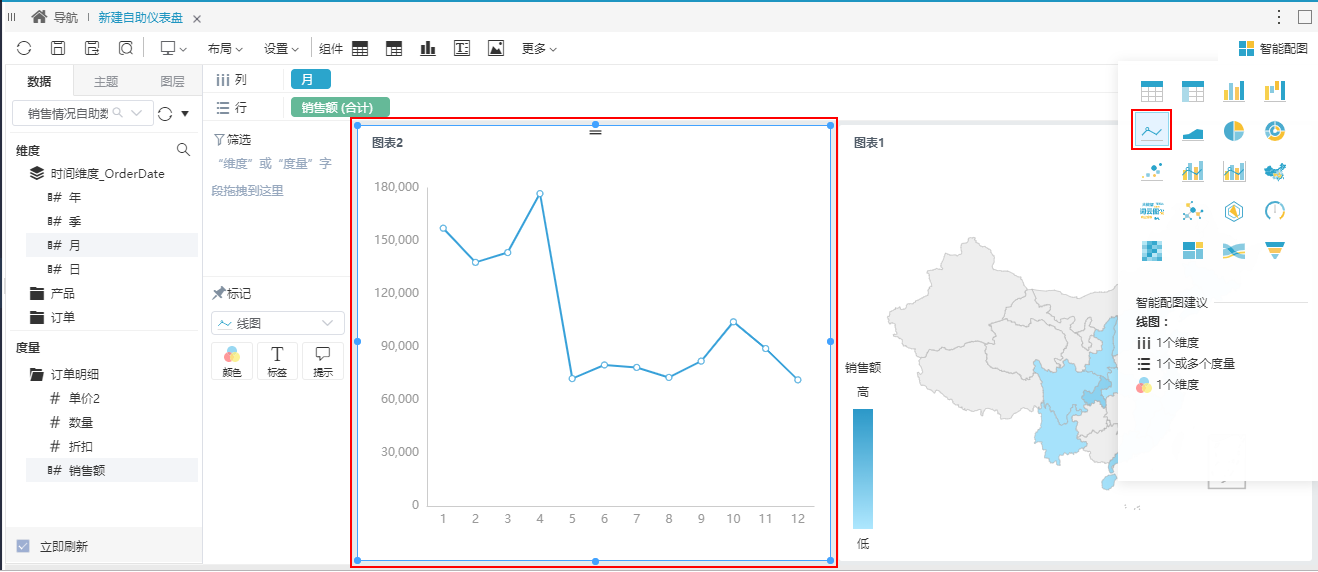Insert a text component from toolbar
1318x572 pixels.
pos(462,48)
